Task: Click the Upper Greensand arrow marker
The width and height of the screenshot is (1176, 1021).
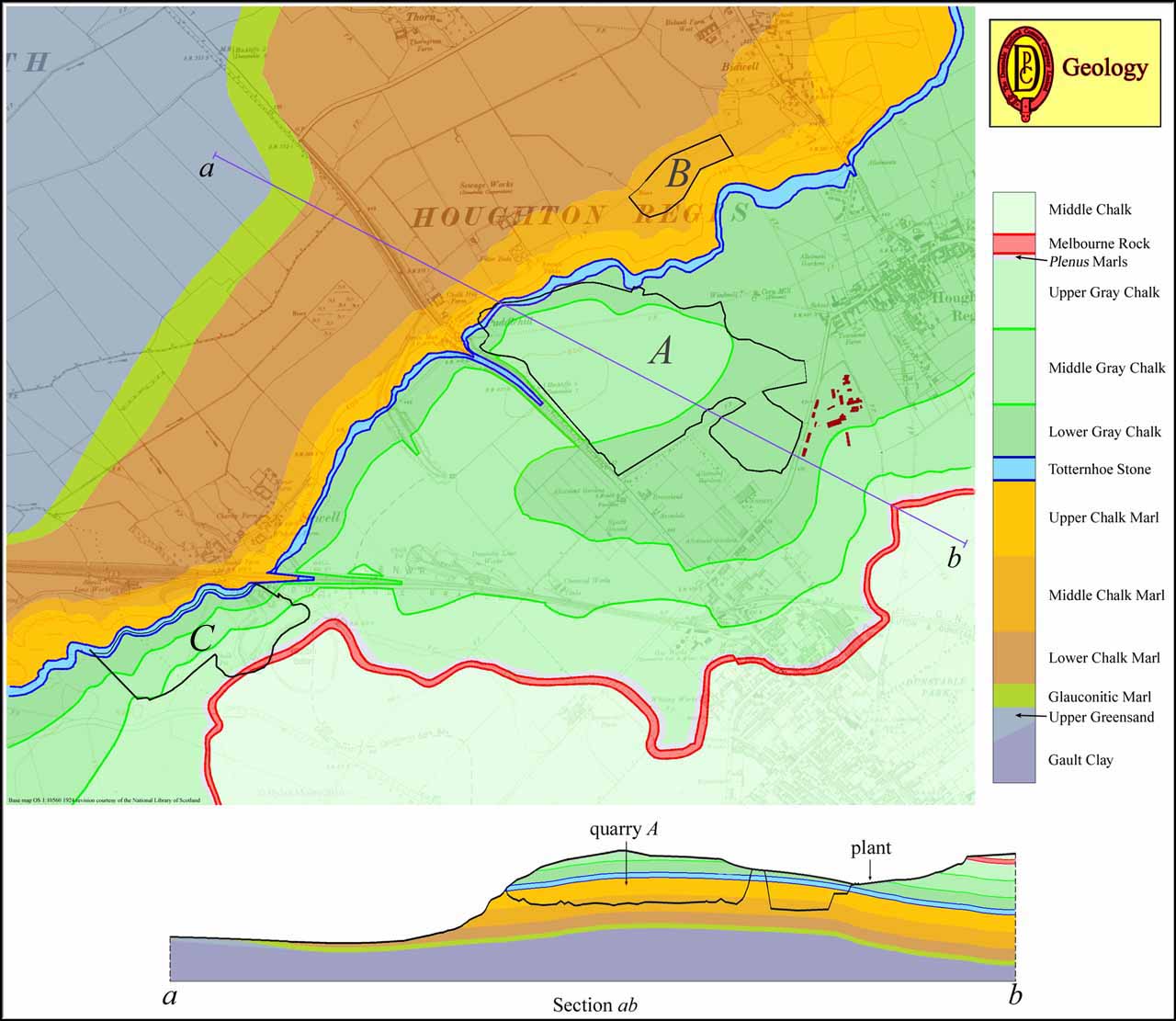Action: point(1031,715)
